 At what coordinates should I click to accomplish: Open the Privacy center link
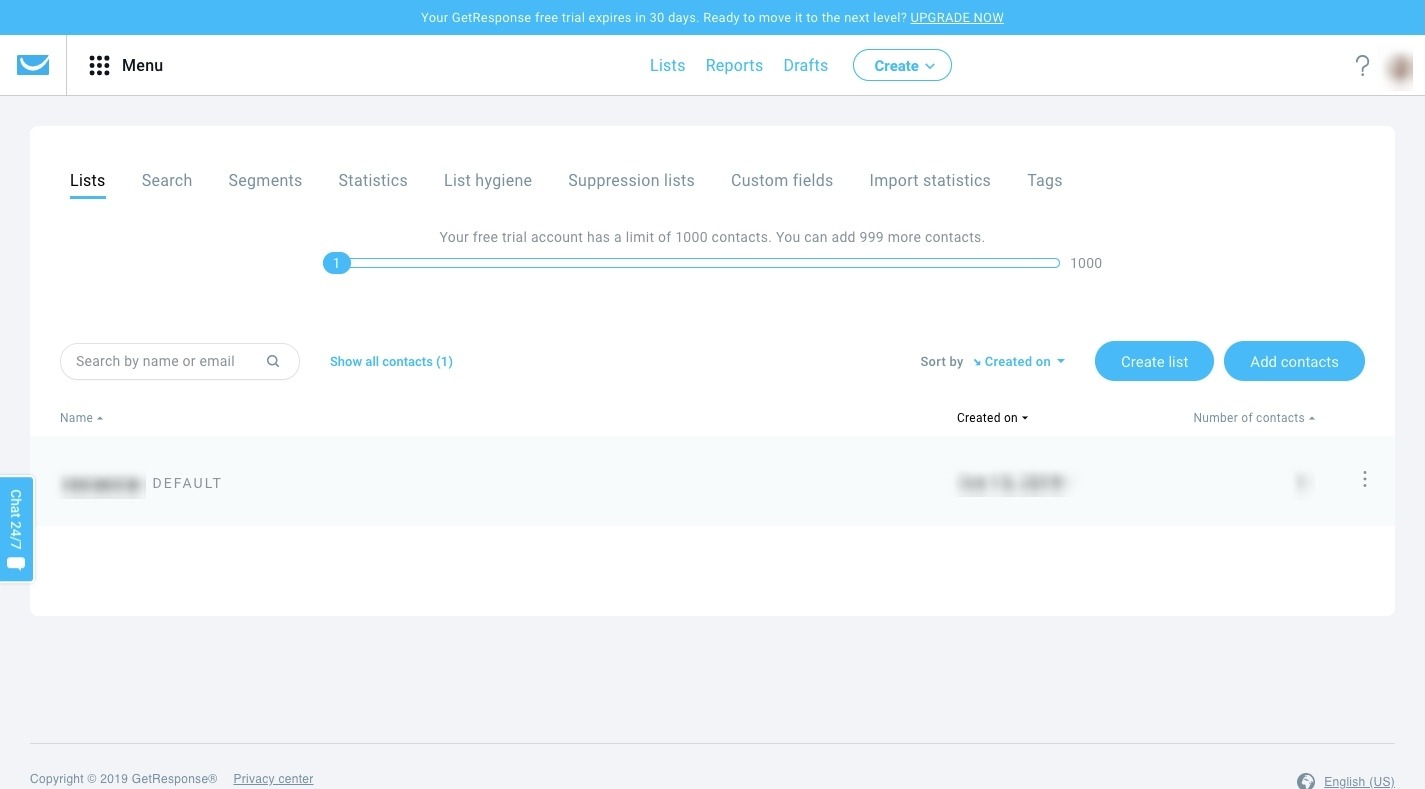pyautogui.click(x=273, y=779)
